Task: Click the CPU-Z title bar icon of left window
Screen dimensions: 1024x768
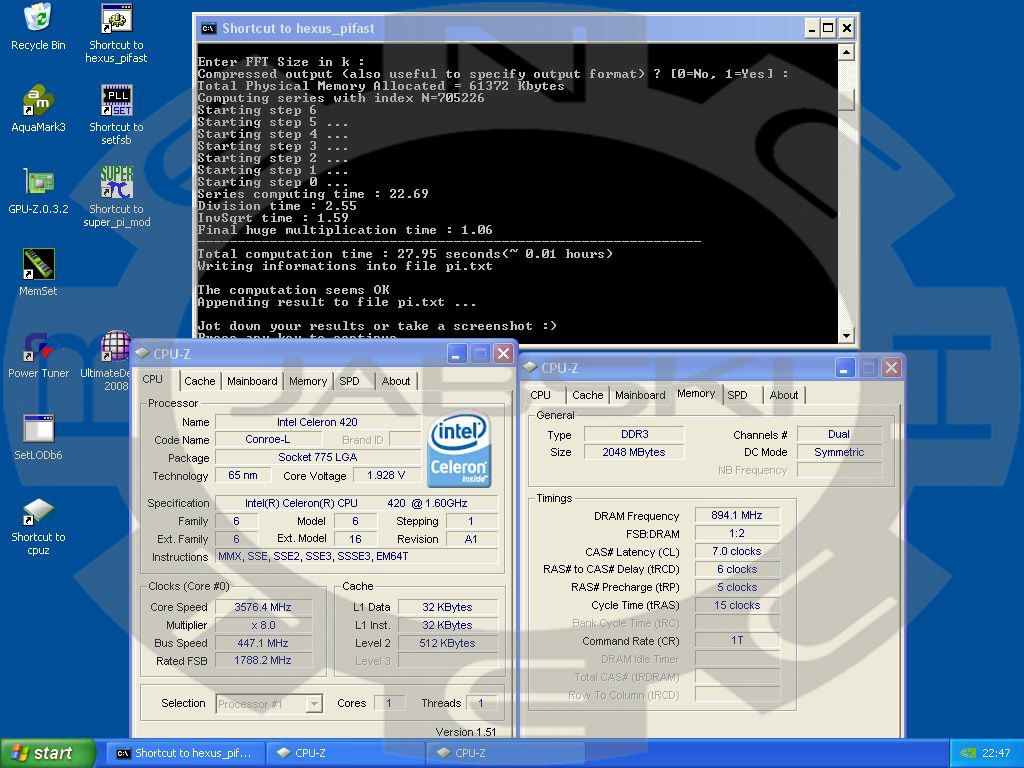Action: pyautogui.click(x=142, y=353)
